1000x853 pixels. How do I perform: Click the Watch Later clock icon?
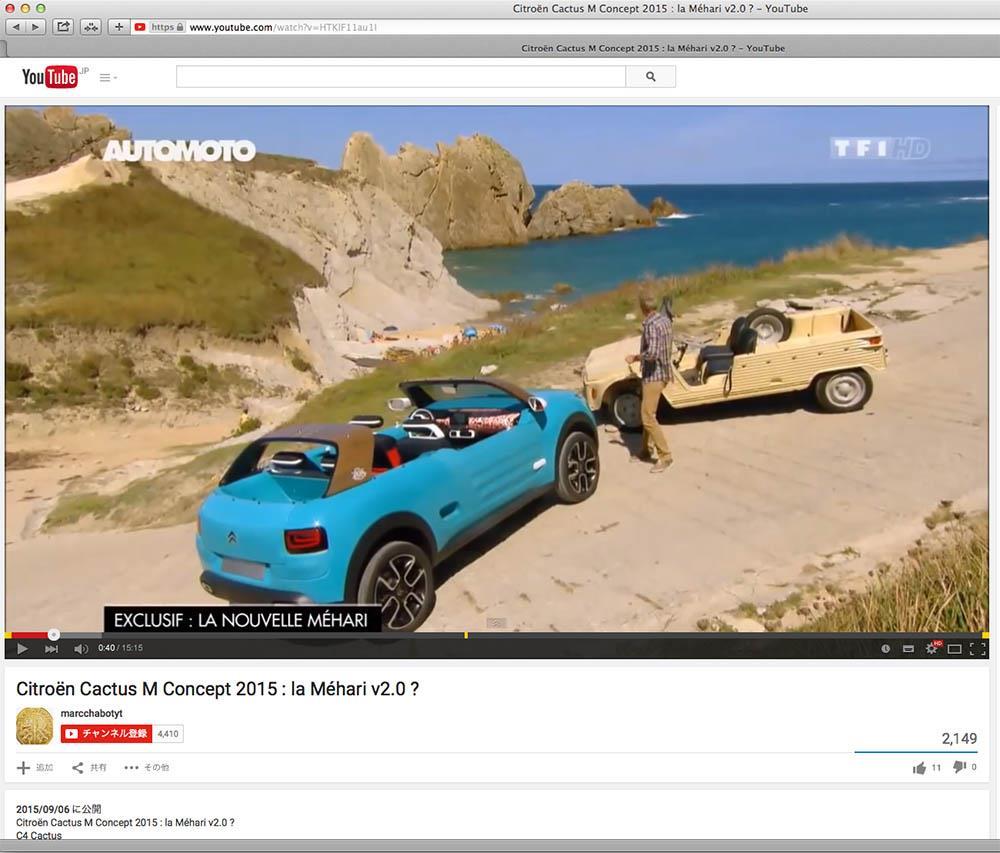pos(885,649)
